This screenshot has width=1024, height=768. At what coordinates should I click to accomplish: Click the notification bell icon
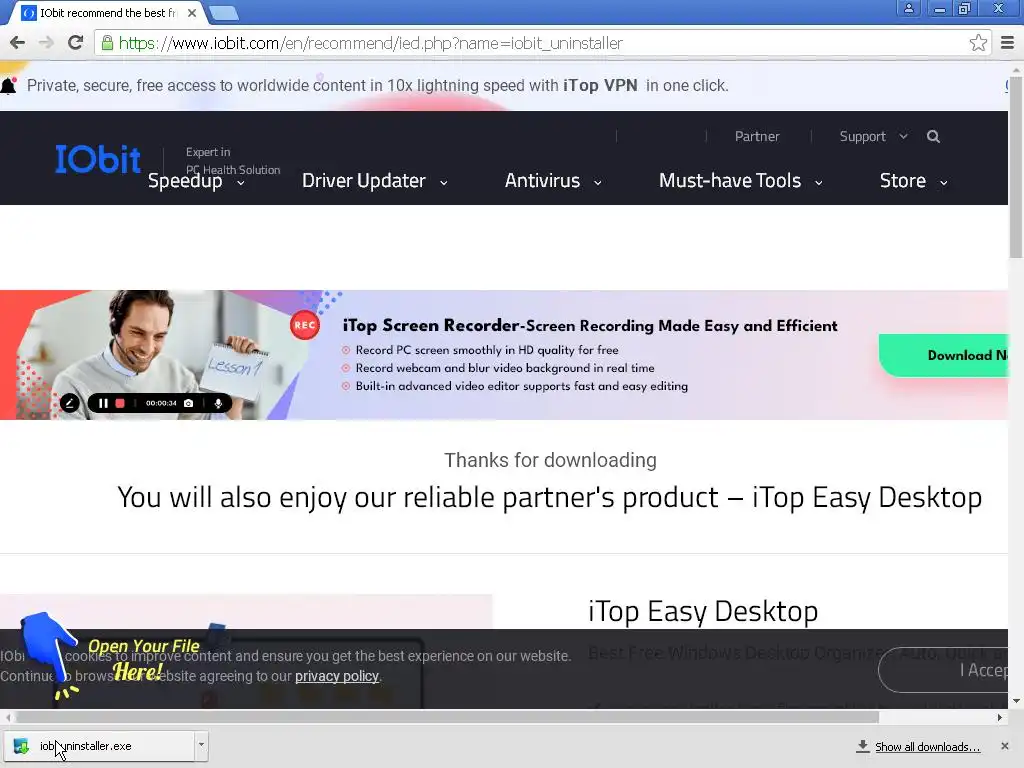tap(8, 86)
